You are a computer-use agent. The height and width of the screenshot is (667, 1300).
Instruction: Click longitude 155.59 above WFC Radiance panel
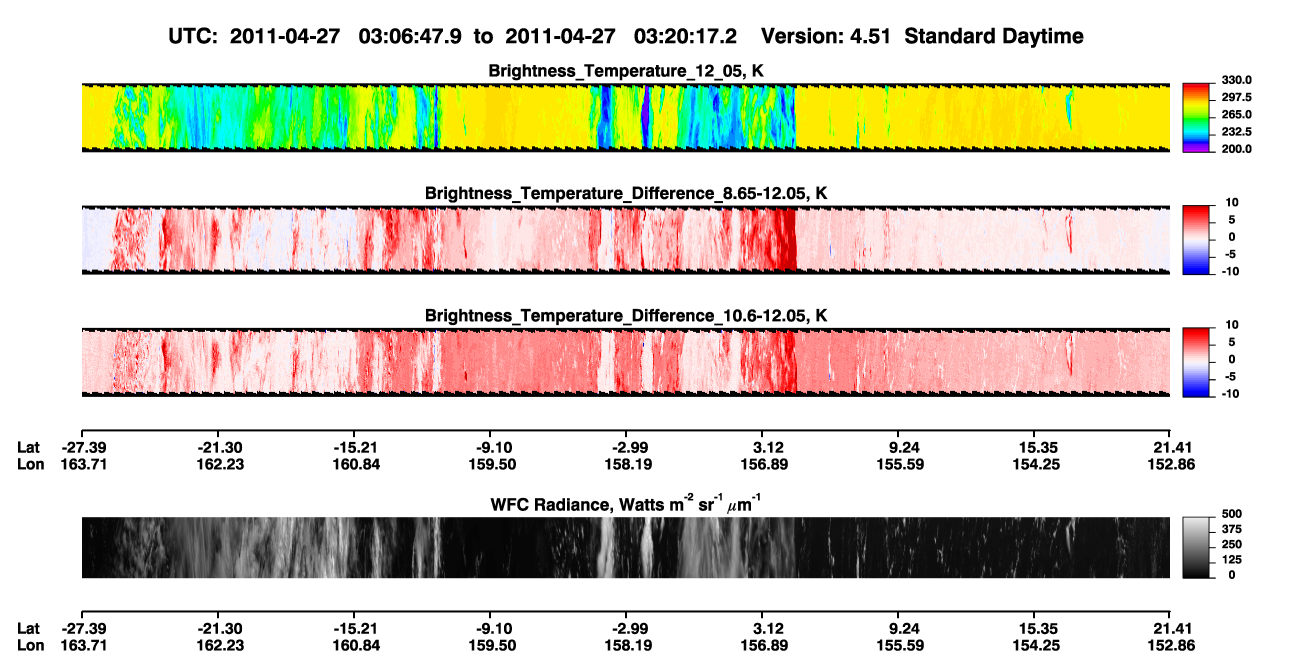pos(900,464)
